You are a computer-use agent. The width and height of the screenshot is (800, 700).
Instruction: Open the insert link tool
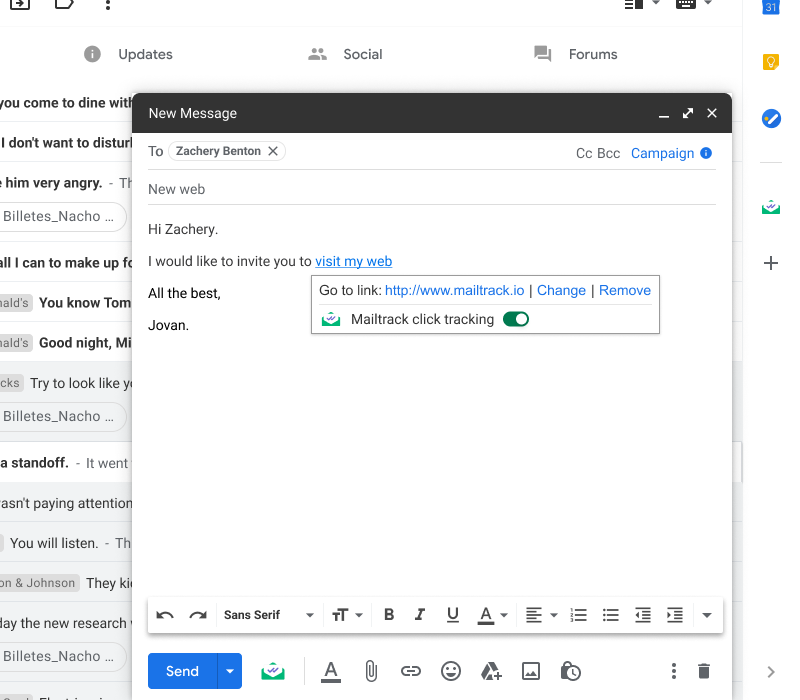[411, 671]
